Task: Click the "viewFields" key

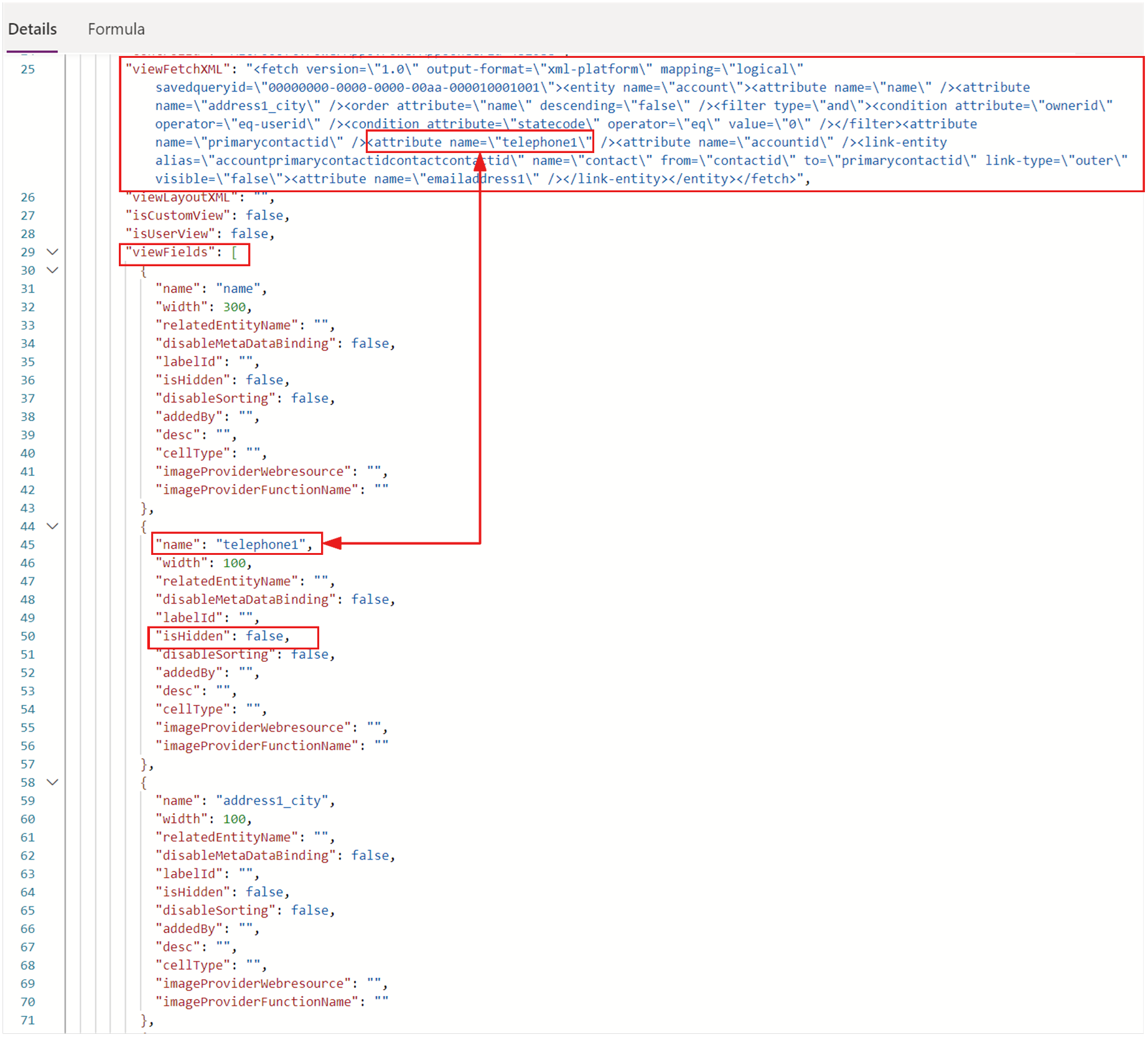Action: point(170,252)
